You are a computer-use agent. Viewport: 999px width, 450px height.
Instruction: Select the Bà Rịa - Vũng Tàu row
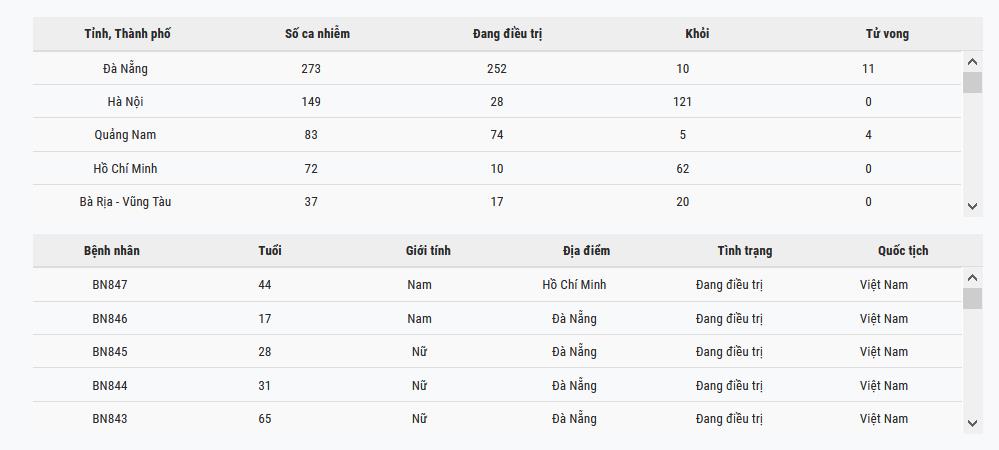click(125, 202)
